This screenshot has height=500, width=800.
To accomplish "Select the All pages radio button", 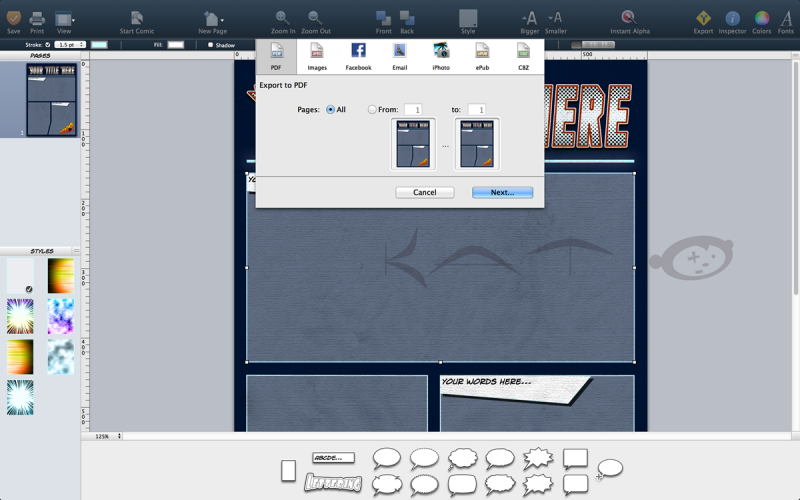I will [330, 109].
